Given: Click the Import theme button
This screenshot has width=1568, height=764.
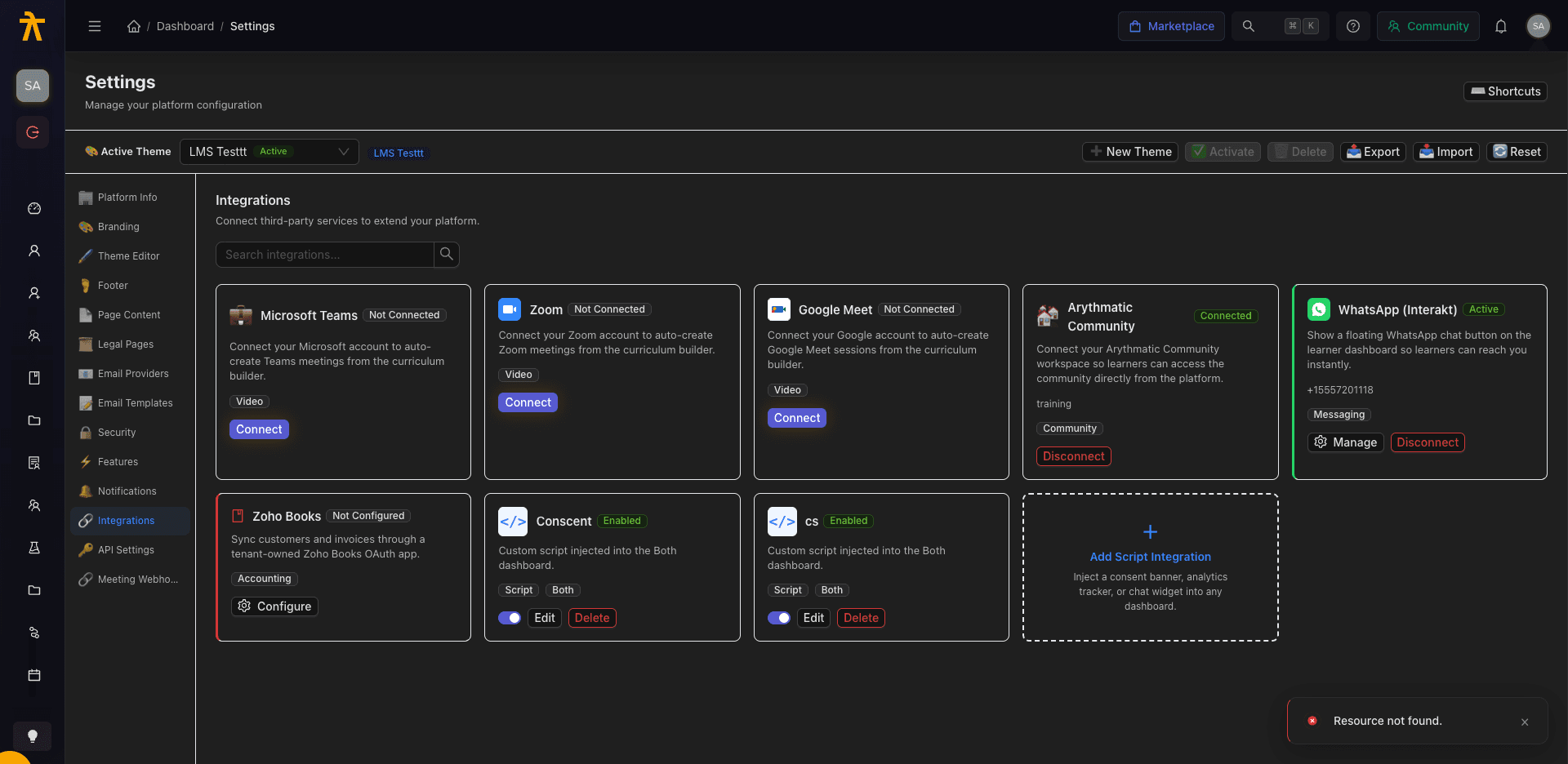Looking at the screenshot, I should coord(1446,152).
